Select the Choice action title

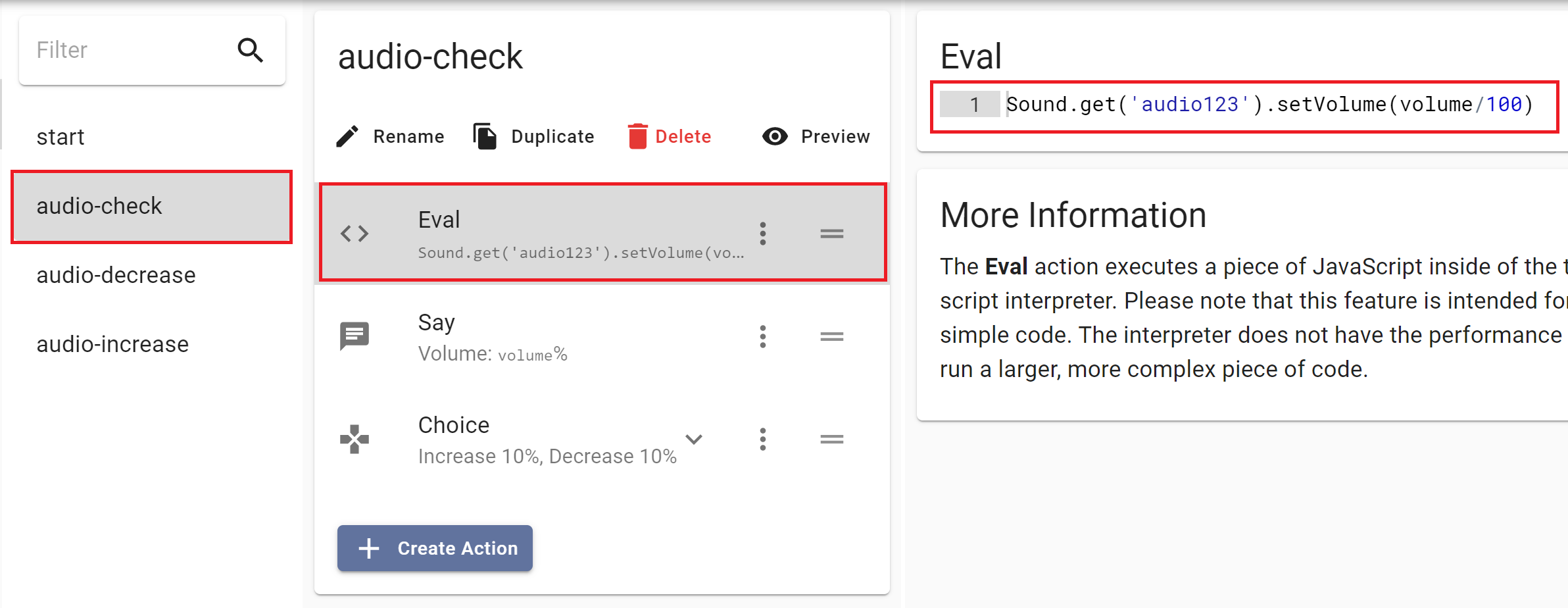click(x=454, y=425)
